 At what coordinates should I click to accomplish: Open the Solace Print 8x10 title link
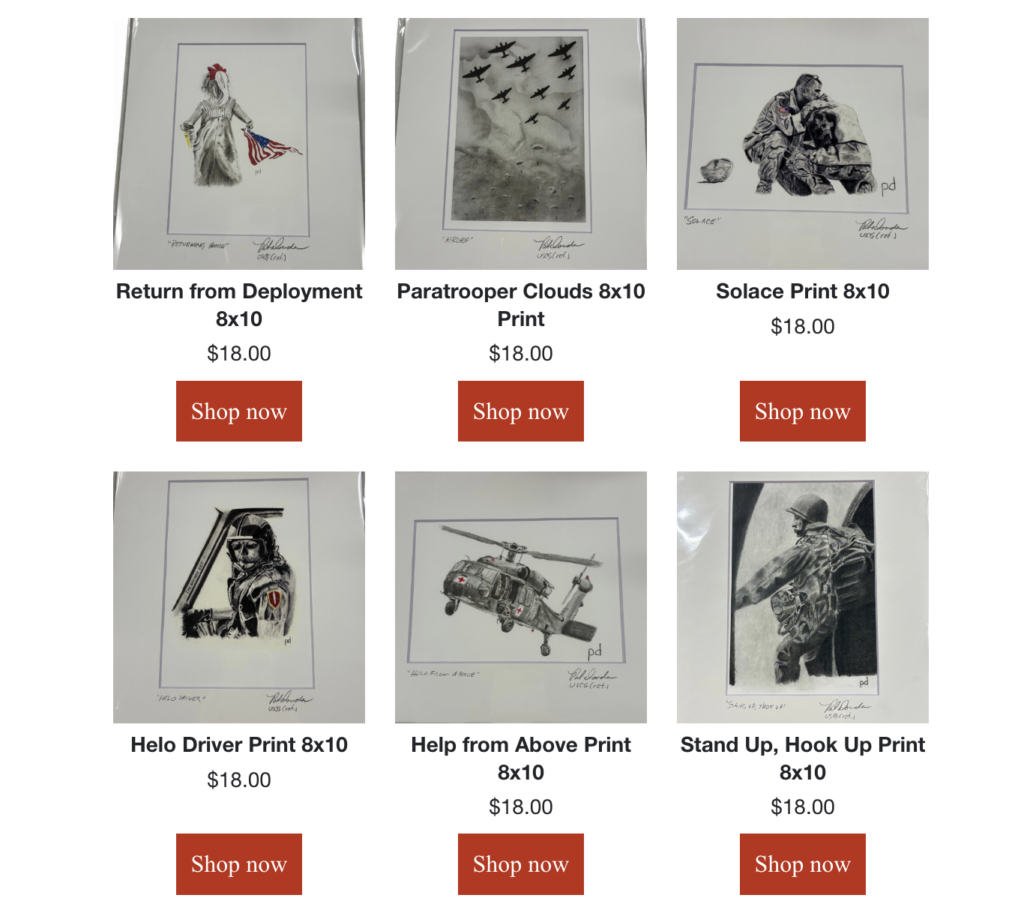(803, 291)
